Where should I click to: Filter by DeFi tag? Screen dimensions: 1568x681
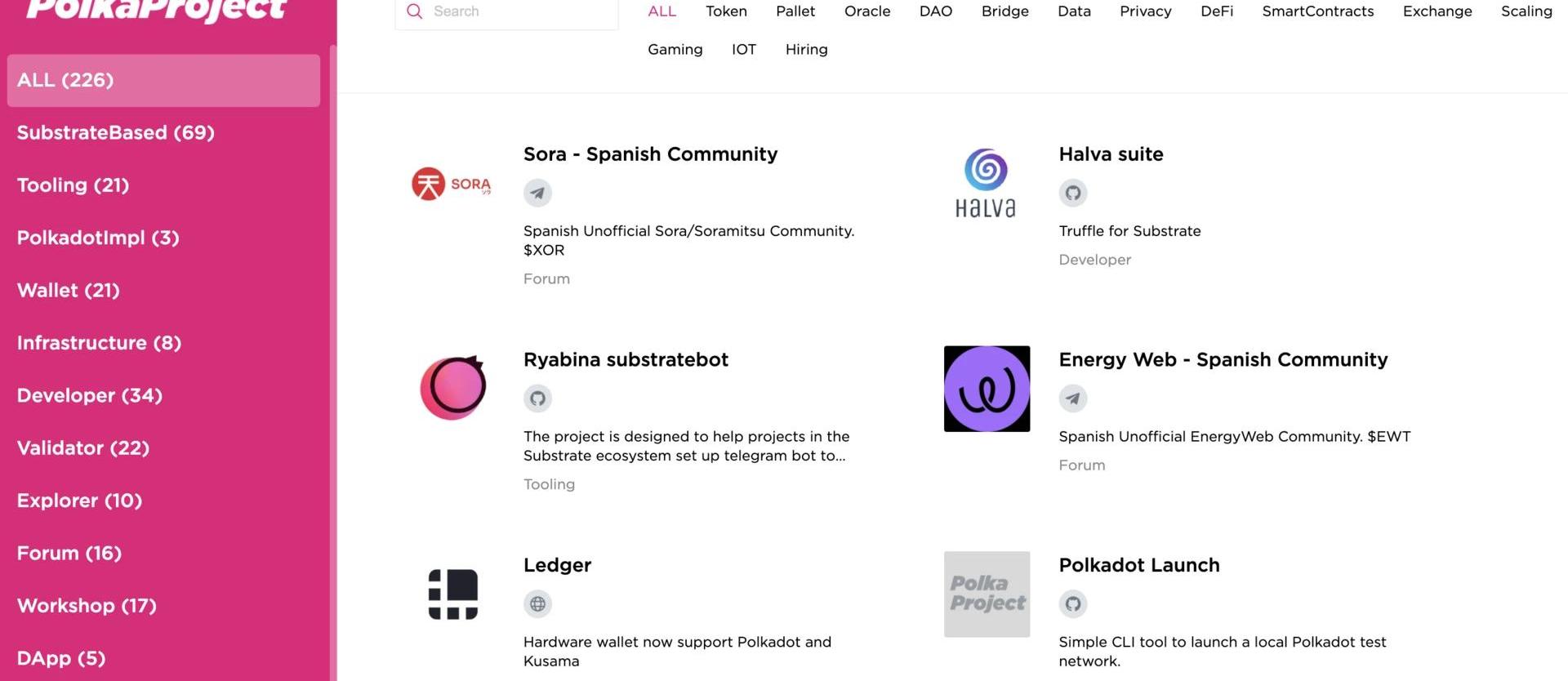point(1217,11)
